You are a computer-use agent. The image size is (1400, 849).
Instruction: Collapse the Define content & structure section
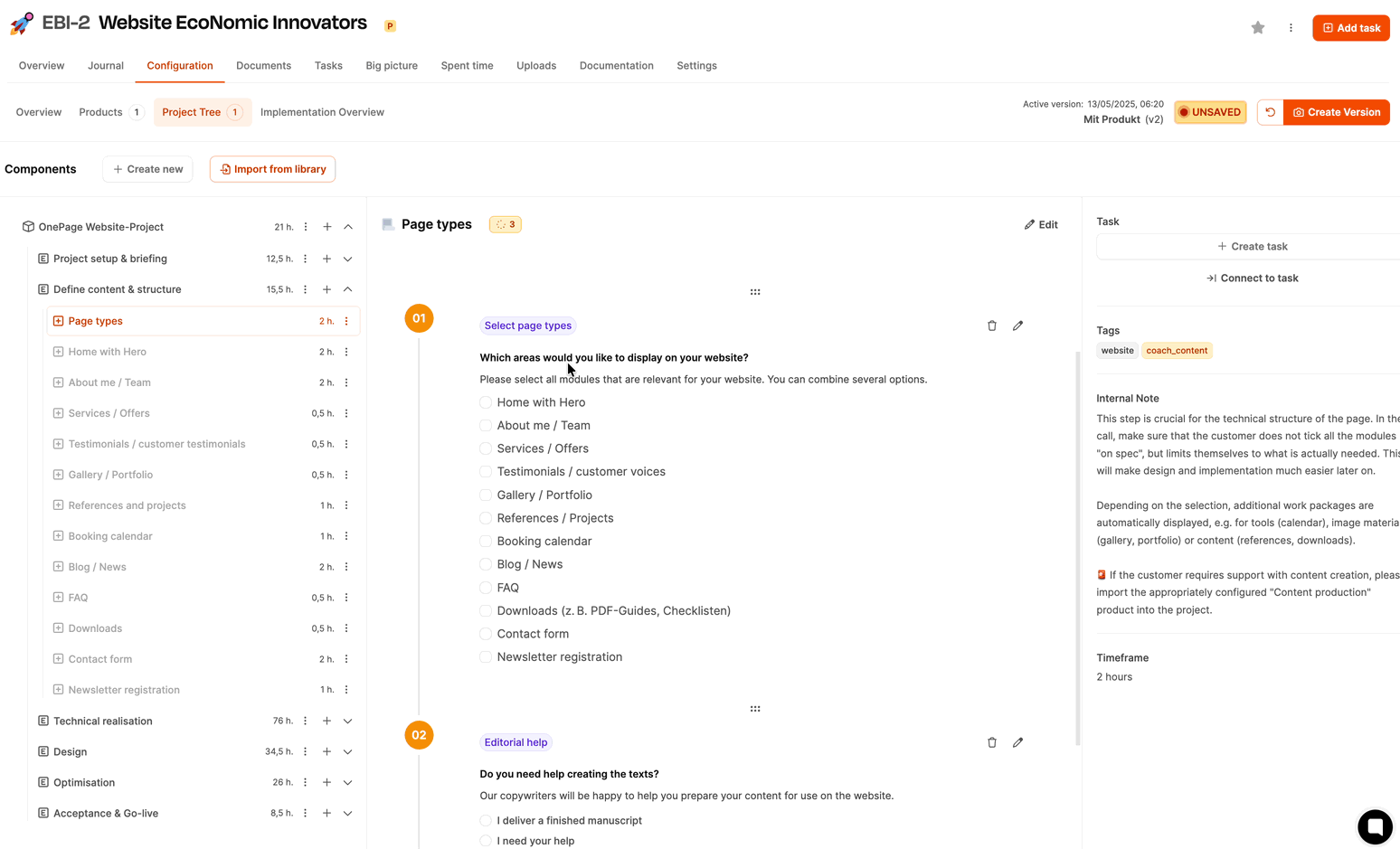coord(347,289)
